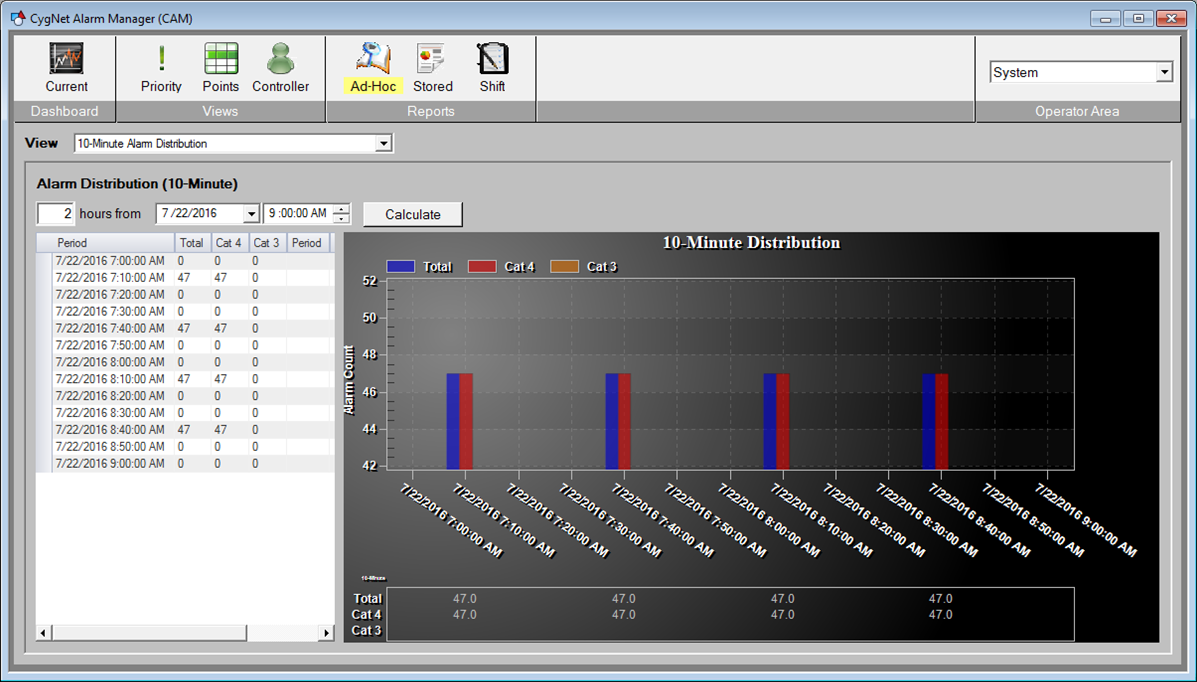Decrease the time with the down spinner
The width and height of the screenshot is (1197, 682).
(x=342, y=219)
